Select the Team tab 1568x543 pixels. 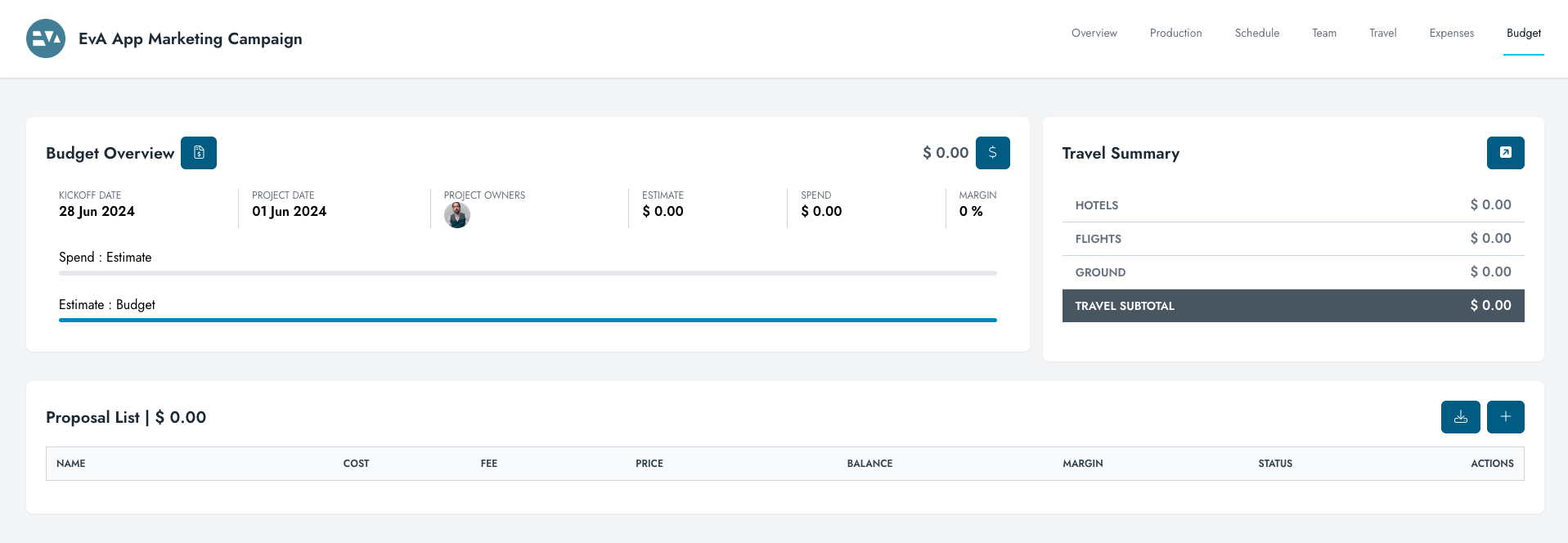[x=1323, y=34]
